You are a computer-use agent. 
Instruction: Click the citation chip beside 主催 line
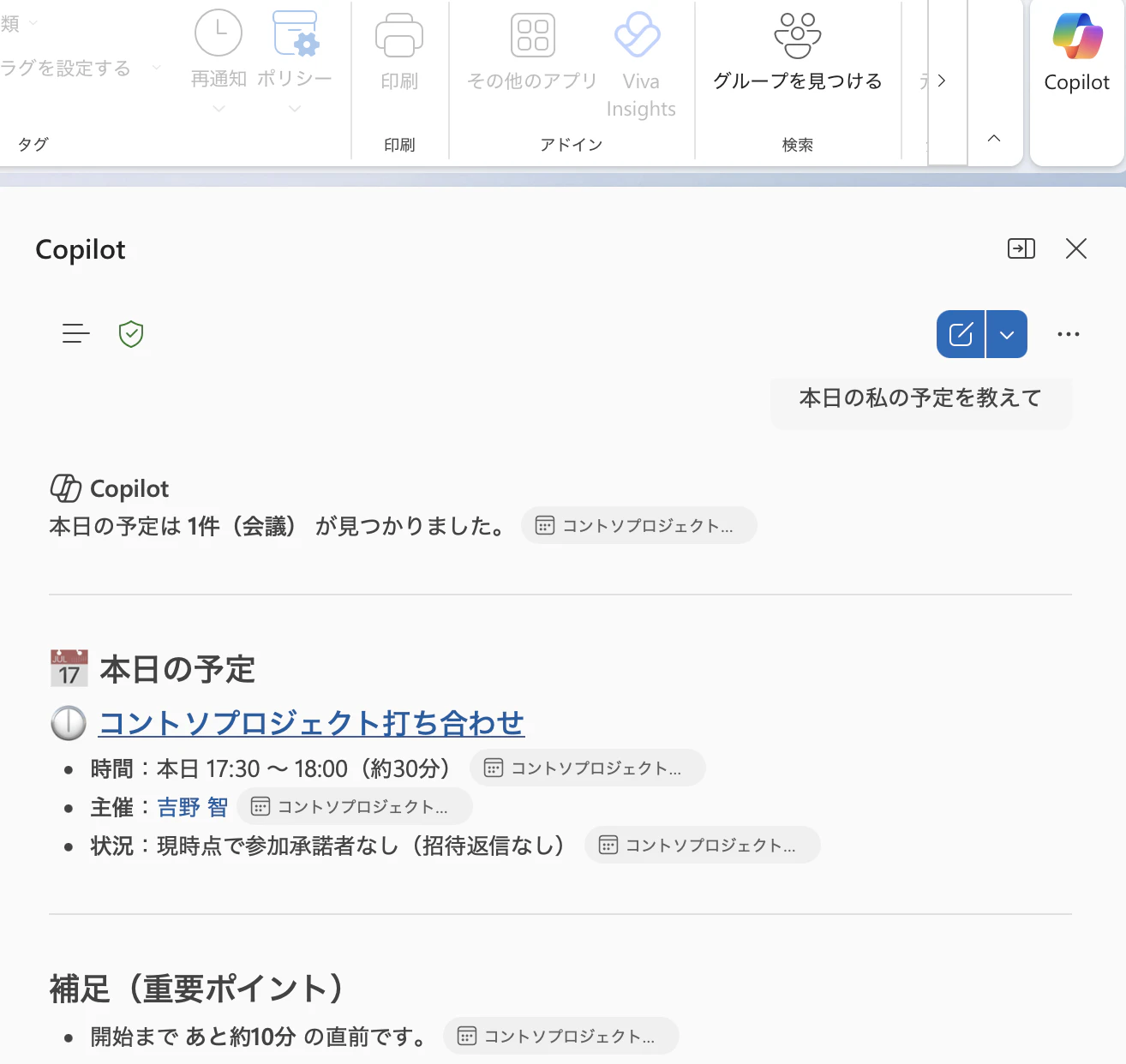[355, 806]
